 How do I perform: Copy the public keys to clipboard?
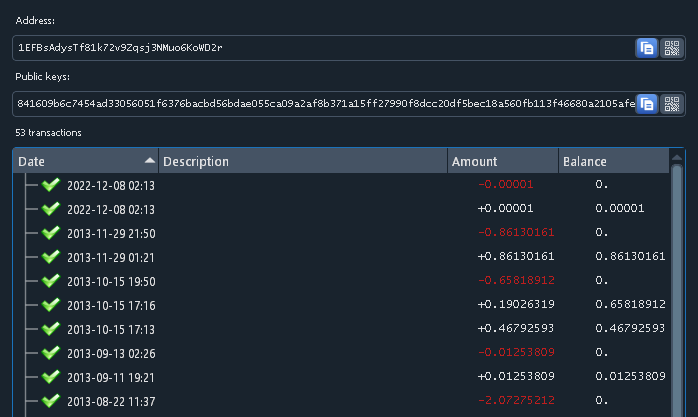click(x=646, y=103)
